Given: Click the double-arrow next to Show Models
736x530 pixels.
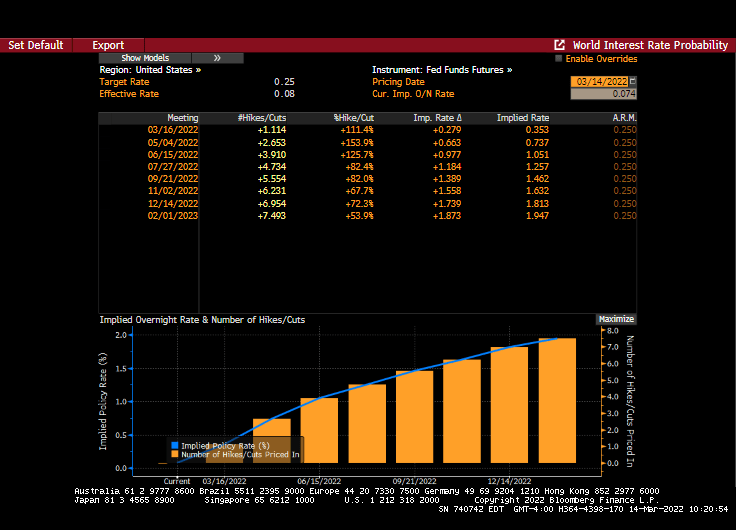Looking at the screenshot, I should click(217, 58).
